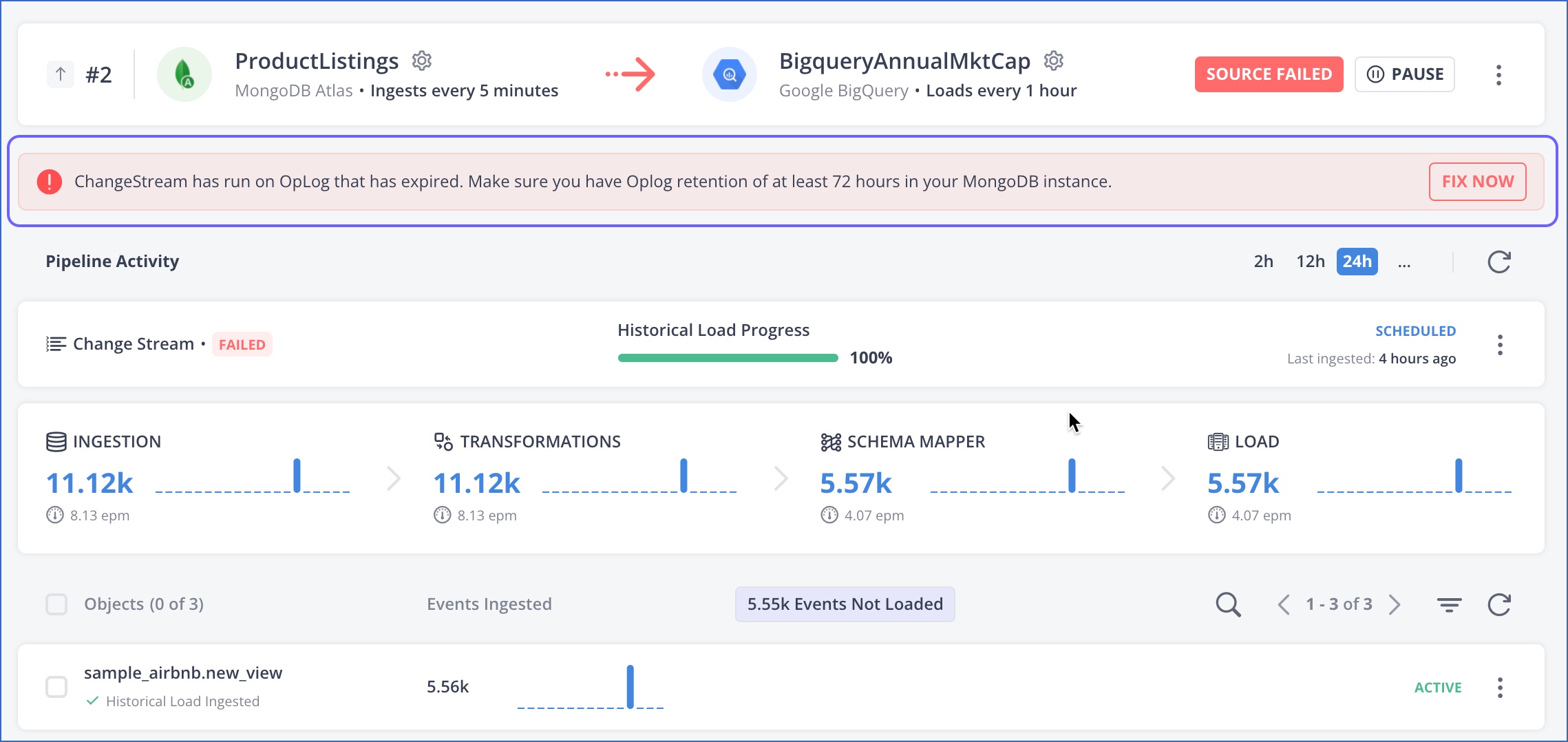Click the red source-to-destination arrow

(630, 74)
